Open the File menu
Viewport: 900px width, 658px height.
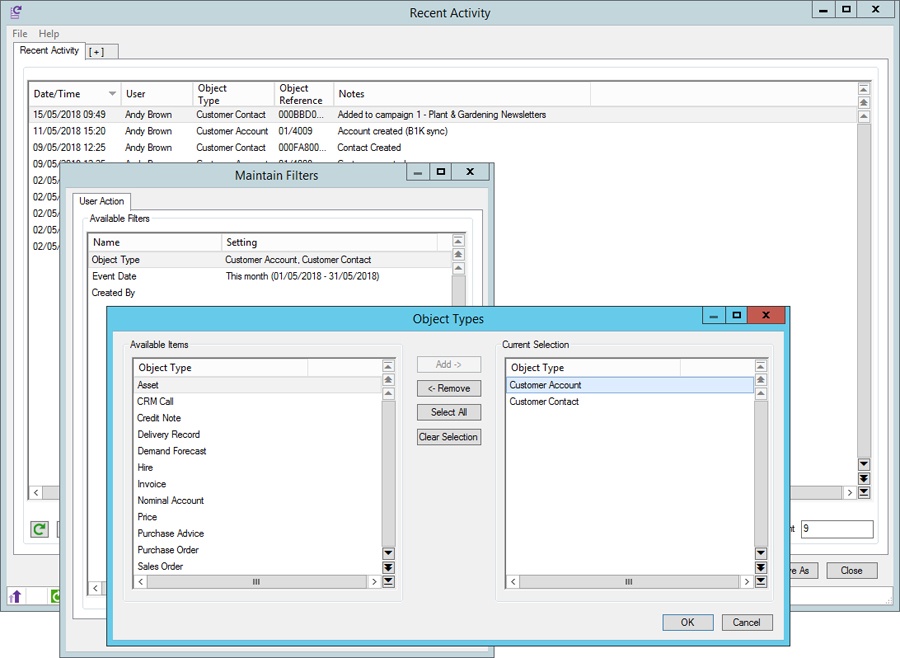click(20, 34)
